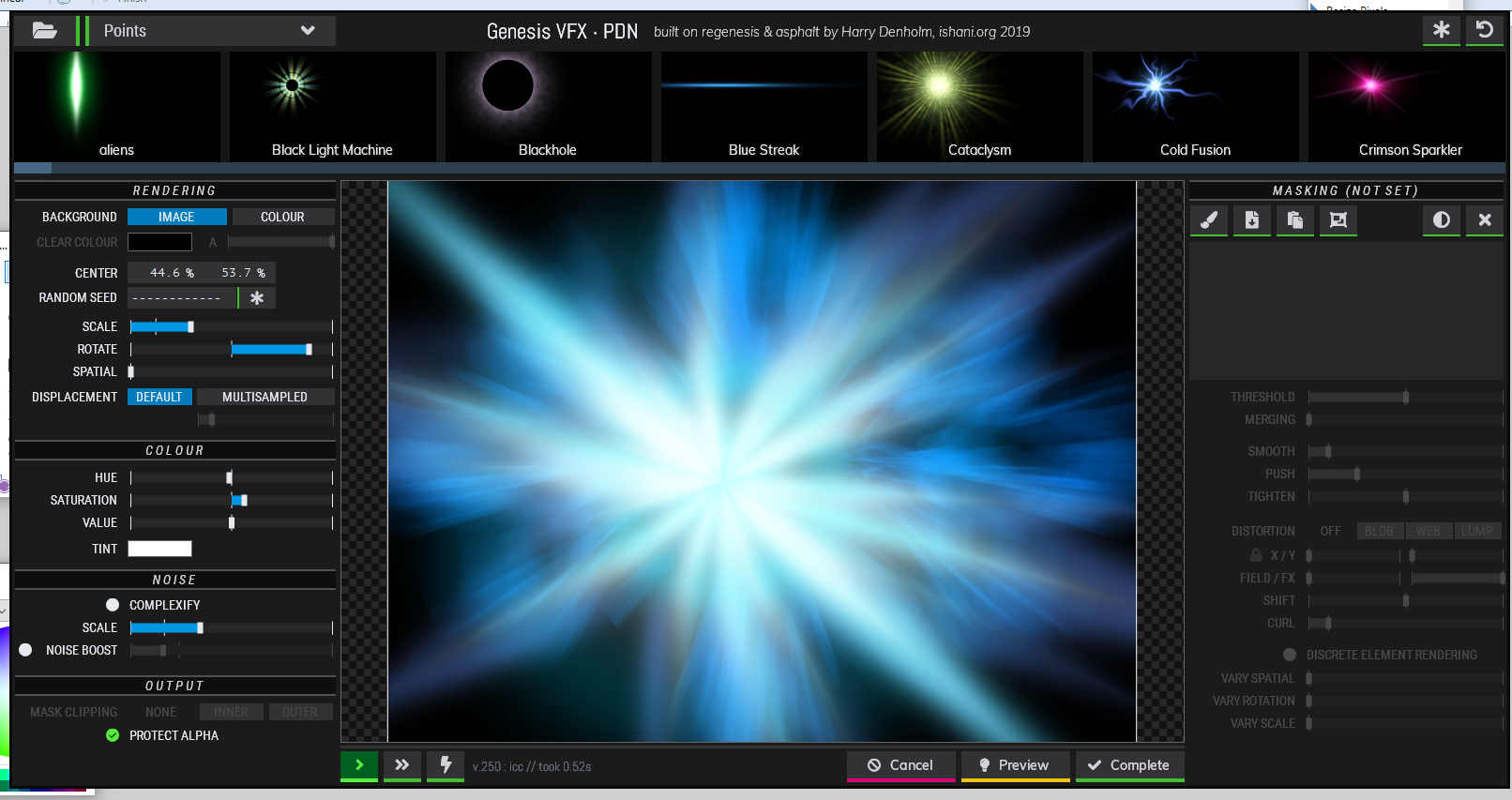Image resolution: width=1512 pixels, height=800 pixels.
Task: Click the Preview button
Action: (x=1015, y=765)
